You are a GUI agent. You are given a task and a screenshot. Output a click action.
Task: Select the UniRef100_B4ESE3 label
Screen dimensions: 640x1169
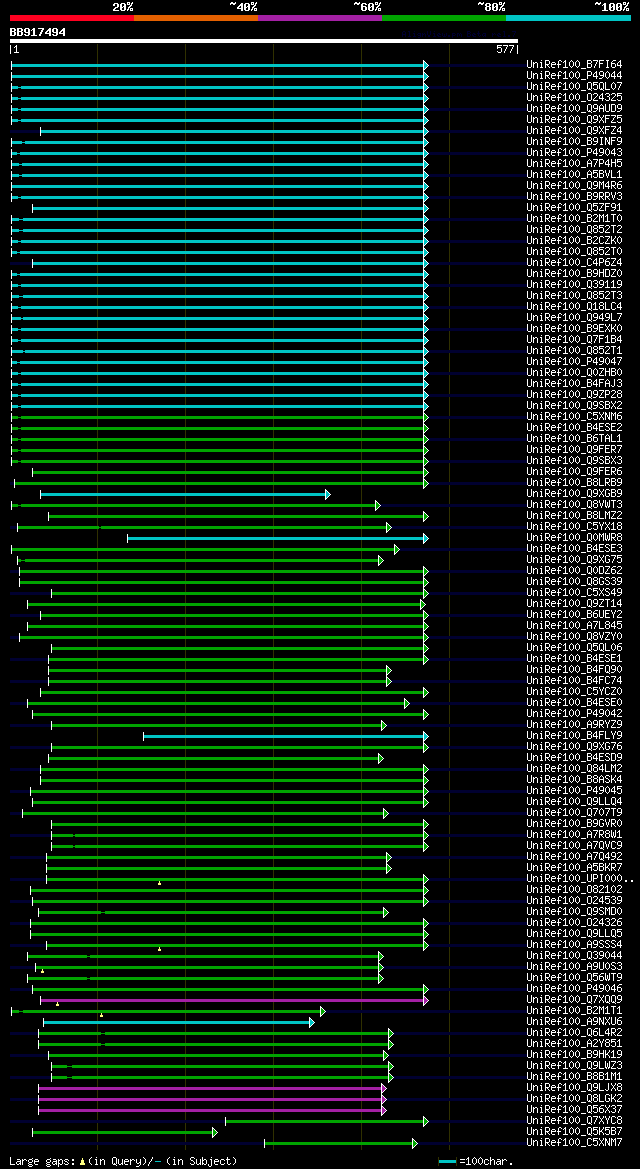point(574,549)
